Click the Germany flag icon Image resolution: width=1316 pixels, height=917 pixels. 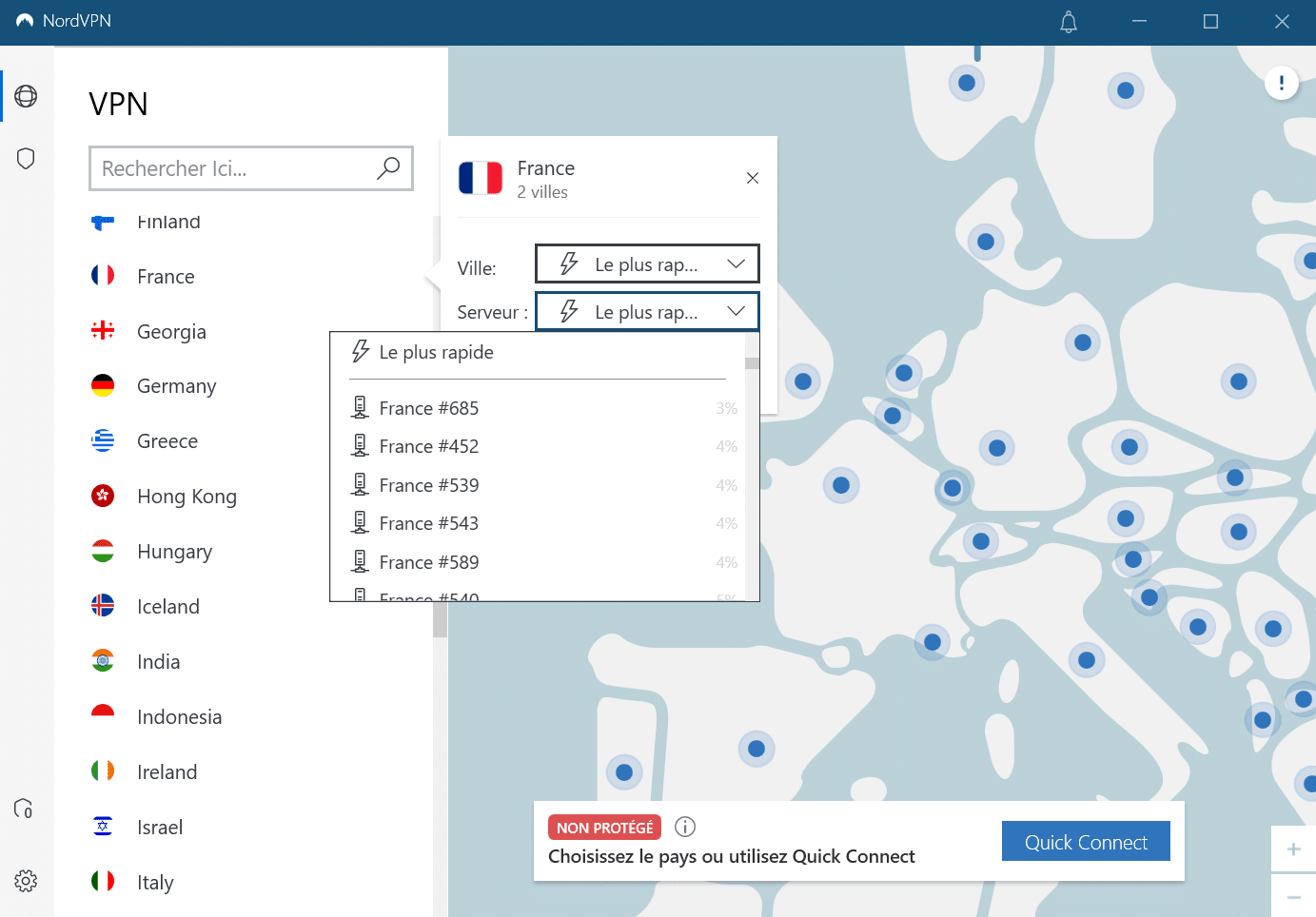[103, 385]
